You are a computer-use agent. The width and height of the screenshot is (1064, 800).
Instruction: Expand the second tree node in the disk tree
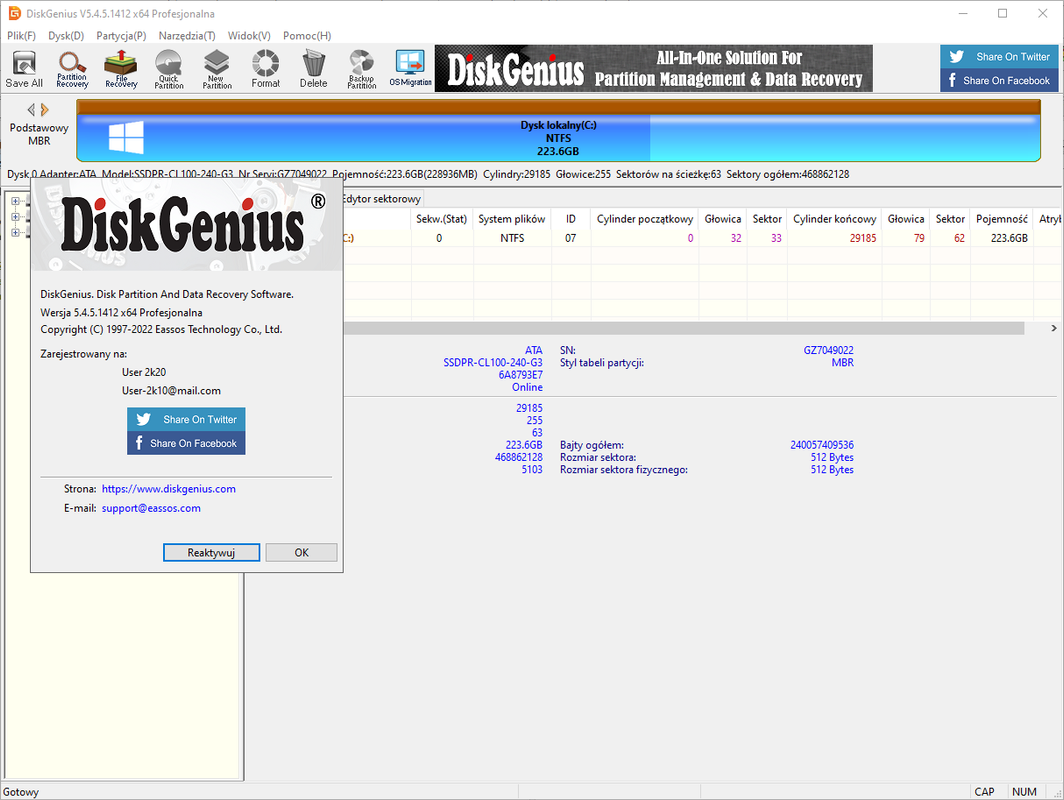pyautogui.click(x=15, y=217)
